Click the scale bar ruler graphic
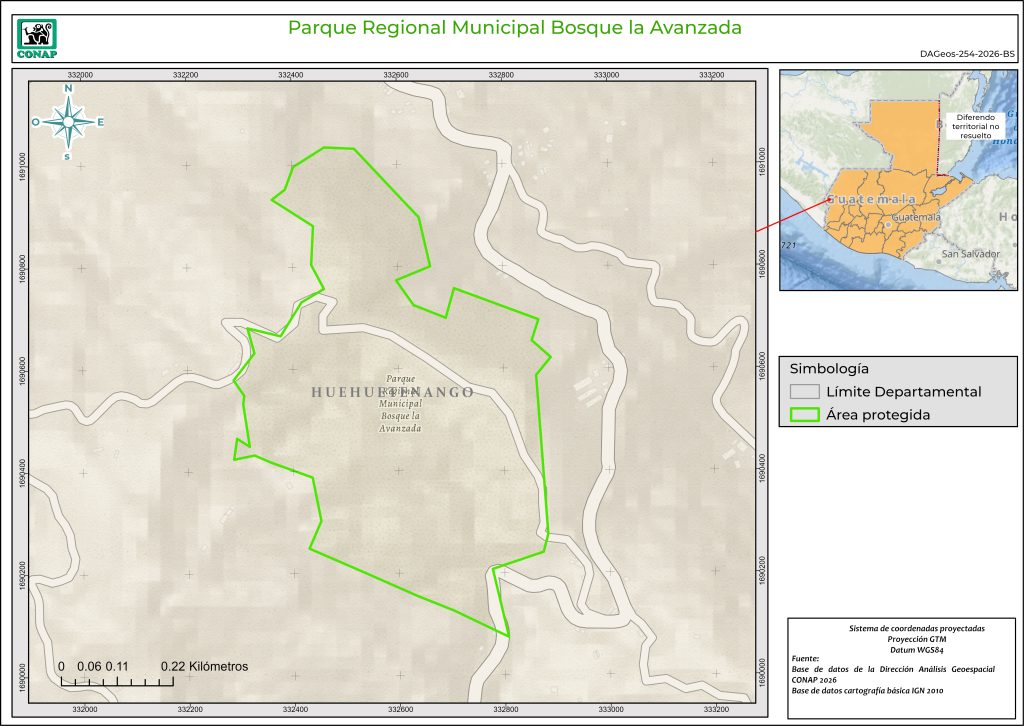Screen dimensions: 1024x726 tap(116, 682)
